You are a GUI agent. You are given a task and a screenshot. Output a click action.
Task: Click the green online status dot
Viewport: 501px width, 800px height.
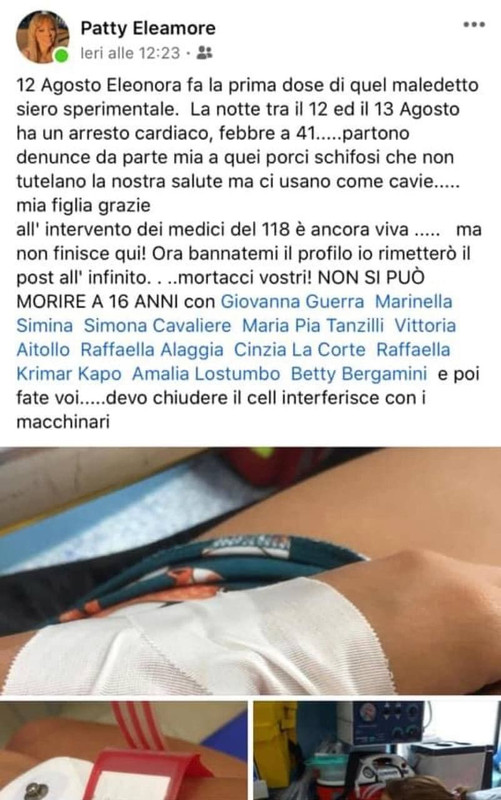61,55
